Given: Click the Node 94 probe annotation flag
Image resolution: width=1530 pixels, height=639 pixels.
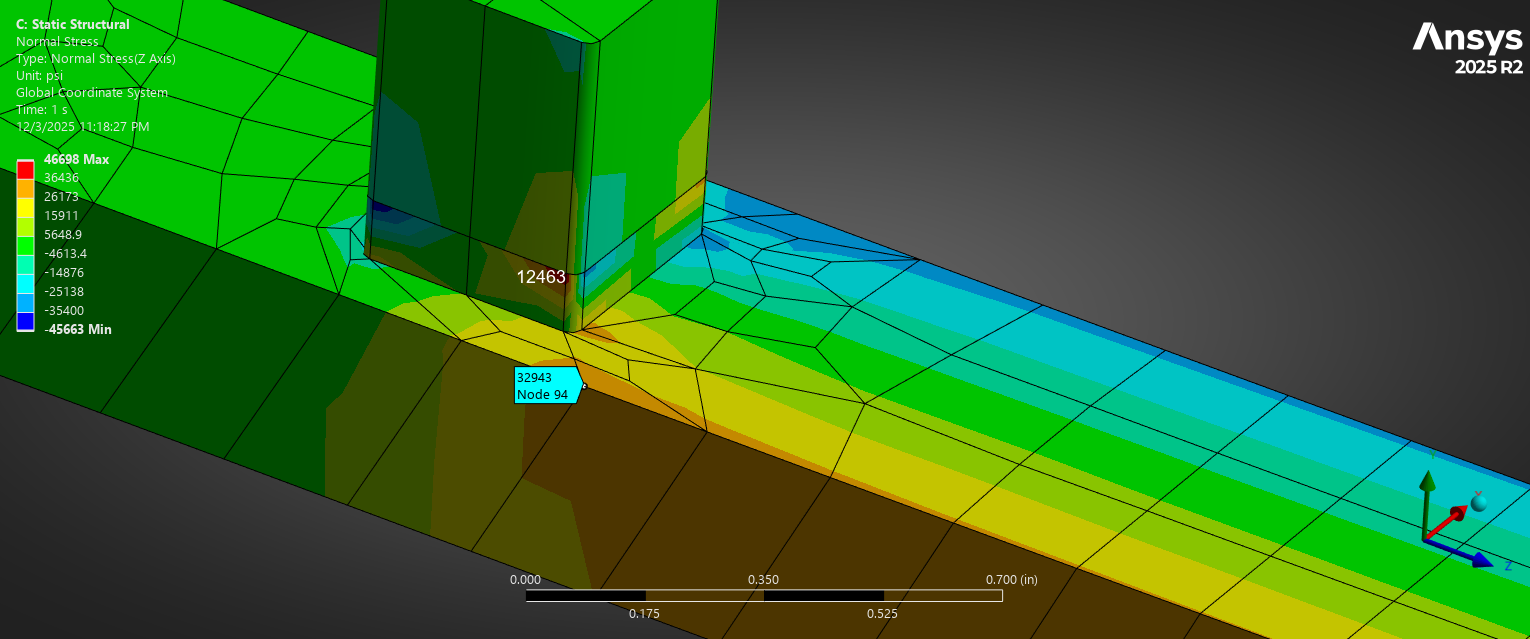Looking at the screenshot, I should coord(546,386).
